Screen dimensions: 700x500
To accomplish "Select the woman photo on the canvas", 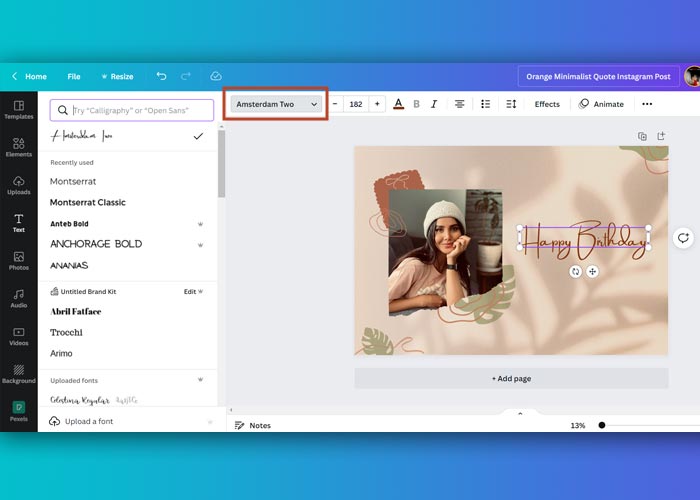I will (x=446, y=253).
